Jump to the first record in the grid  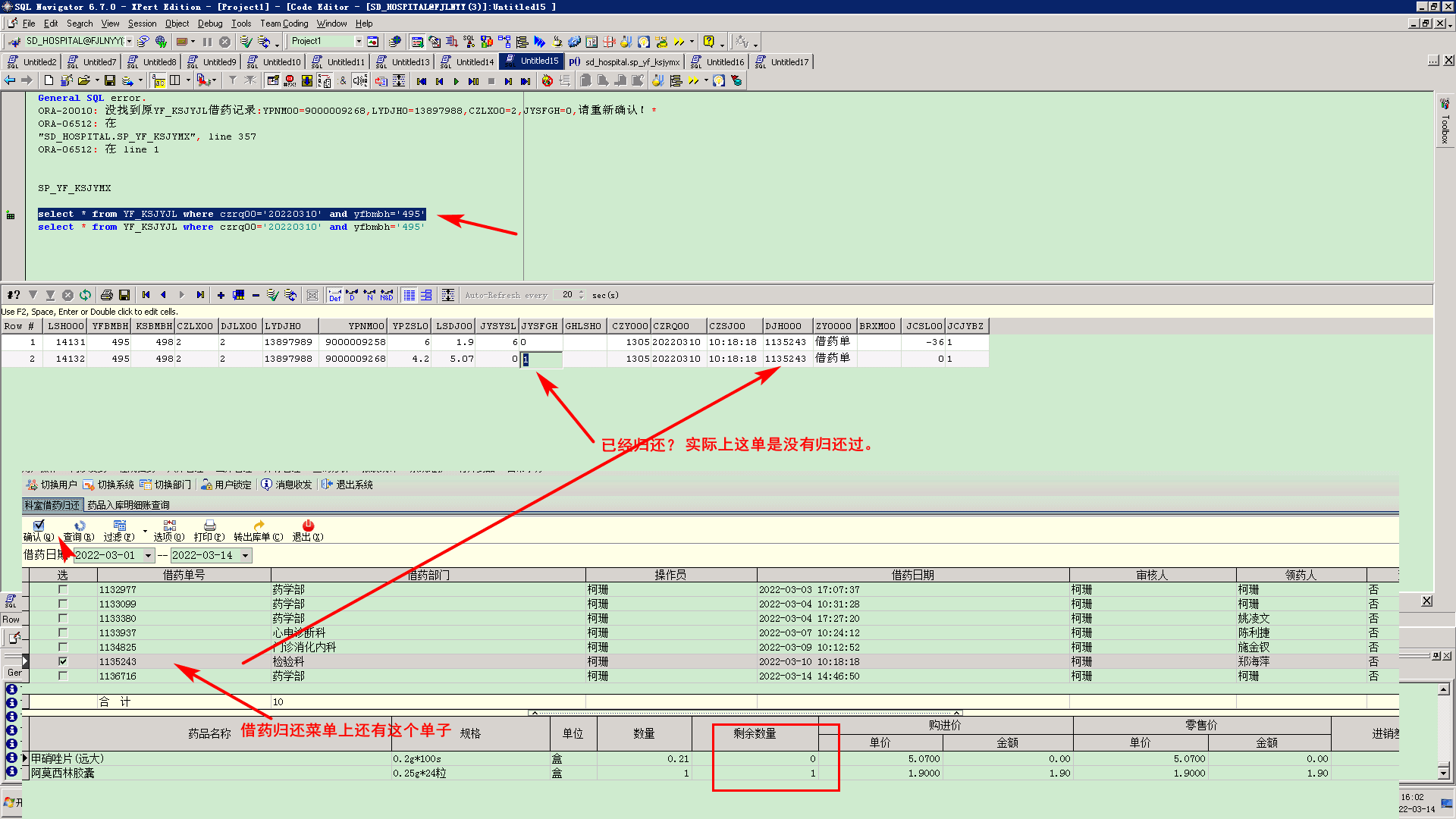tap(146, 295)
